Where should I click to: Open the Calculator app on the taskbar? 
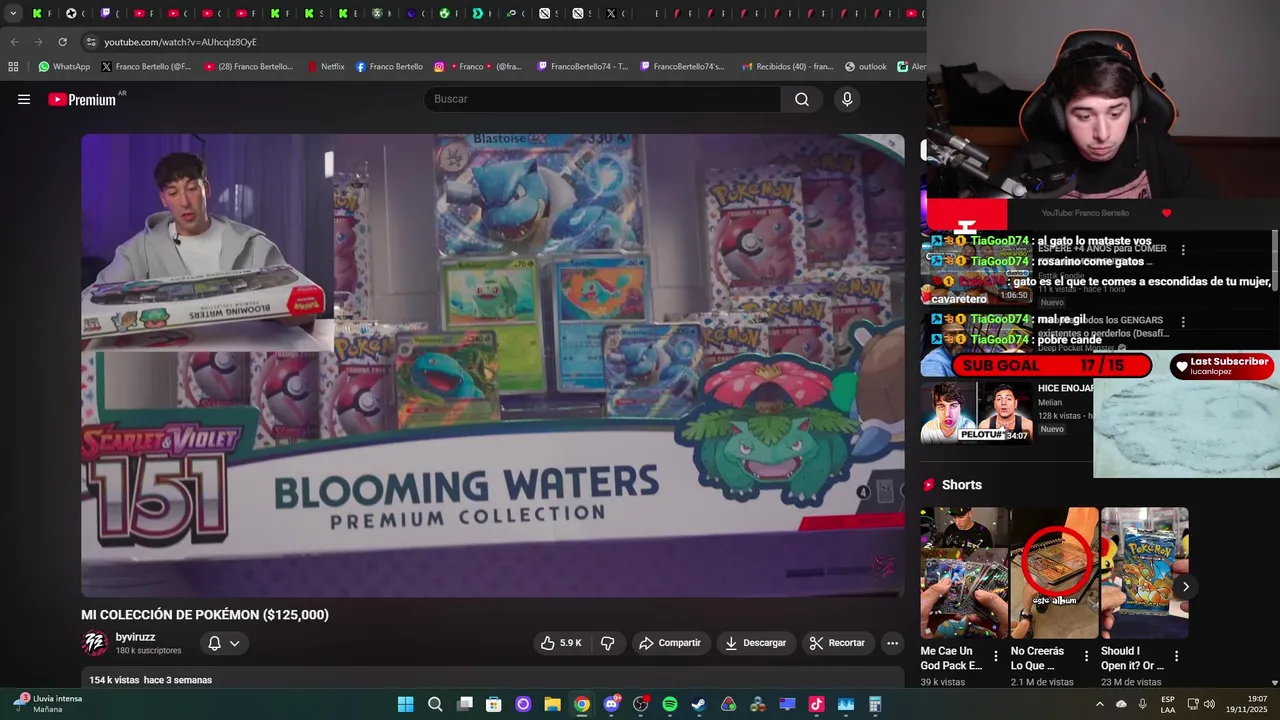[875, 704]
